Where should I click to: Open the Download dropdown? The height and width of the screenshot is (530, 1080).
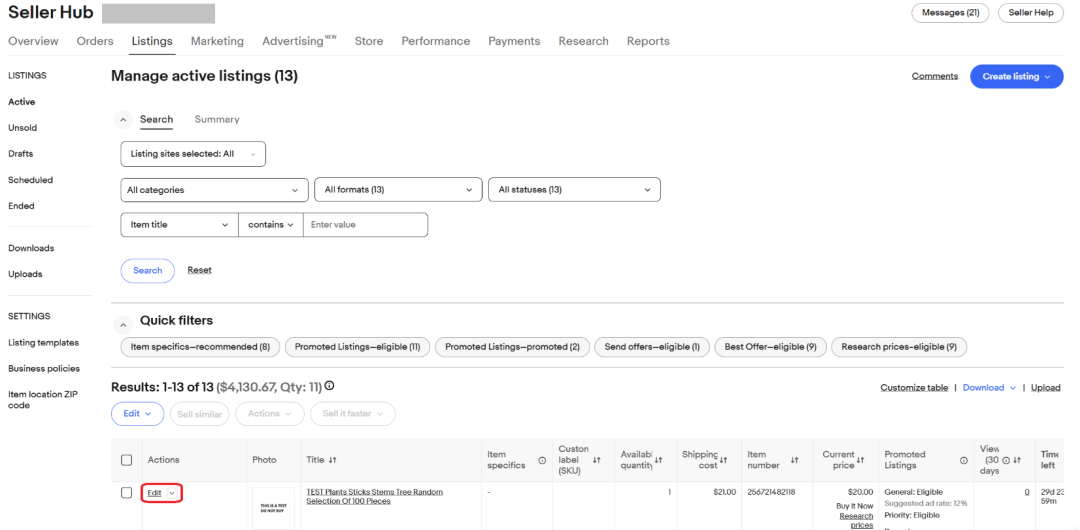(x=989, y=388)
